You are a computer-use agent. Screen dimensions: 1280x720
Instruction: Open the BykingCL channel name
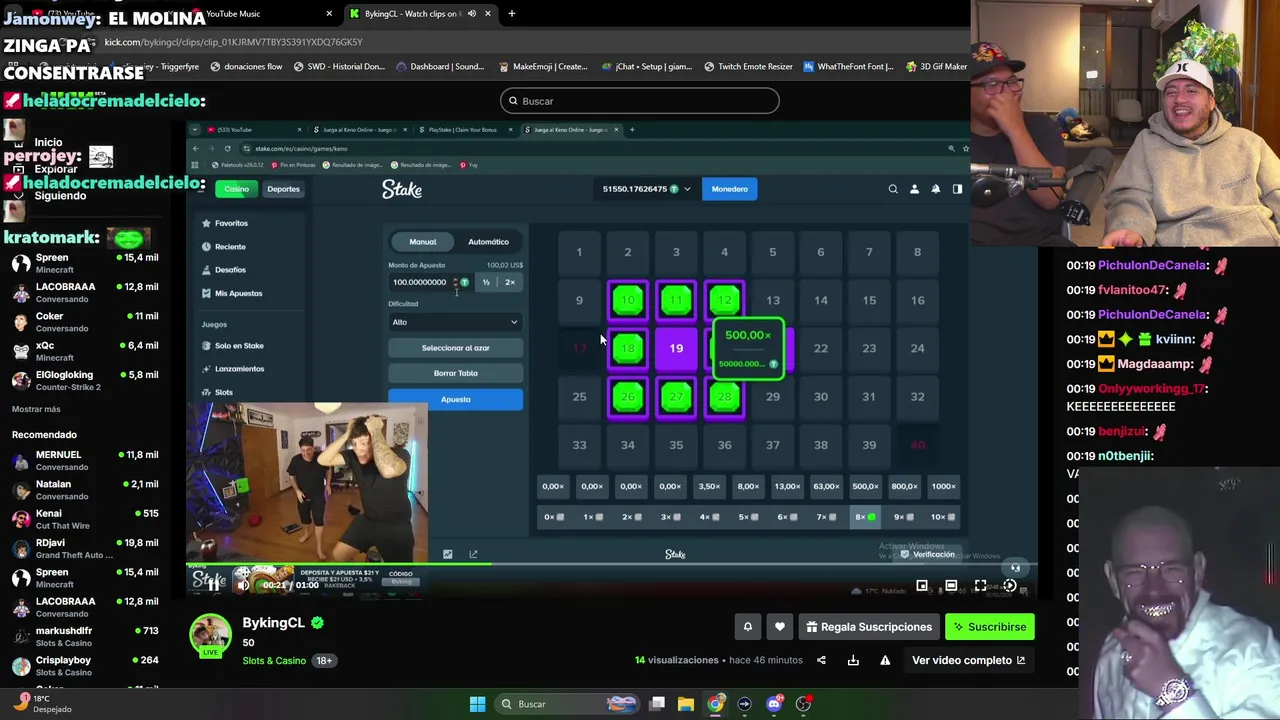point(273,622)
